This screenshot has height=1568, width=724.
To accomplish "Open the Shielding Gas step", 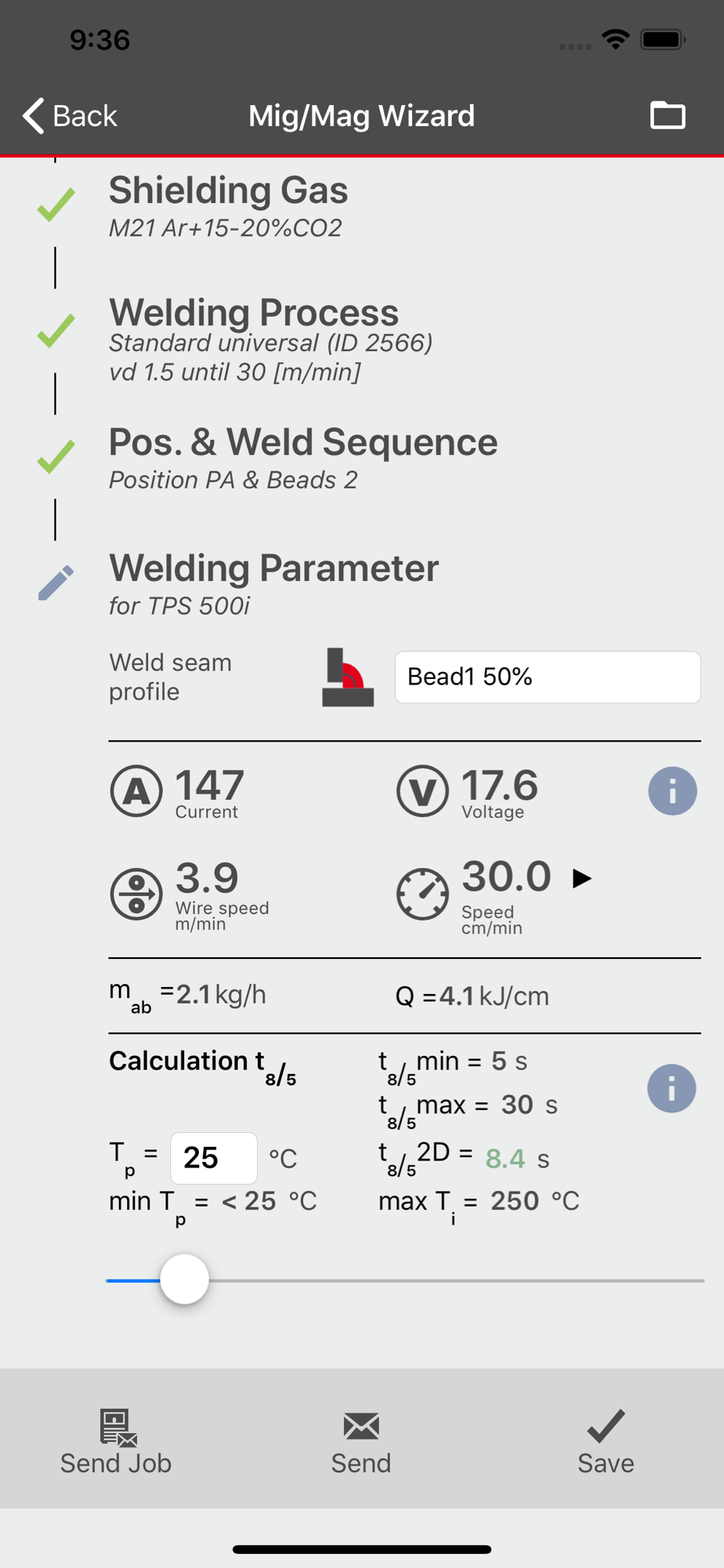I will (228, 205).
